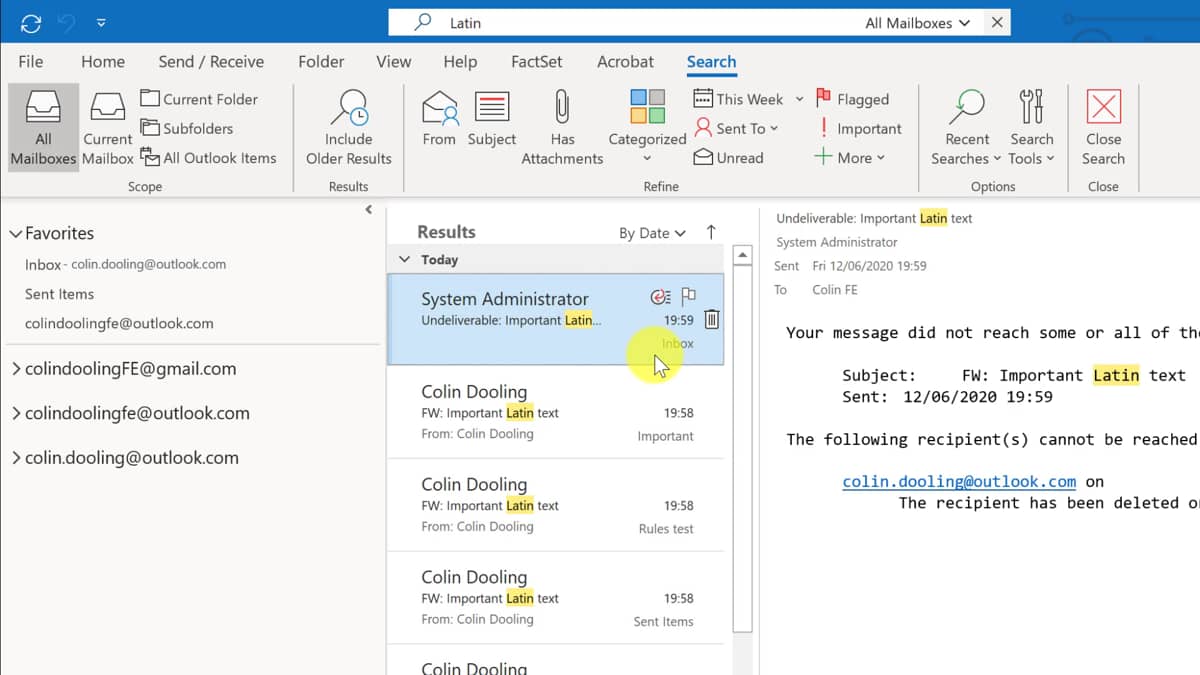Refine search by Subject

click(x=492, y=119)
